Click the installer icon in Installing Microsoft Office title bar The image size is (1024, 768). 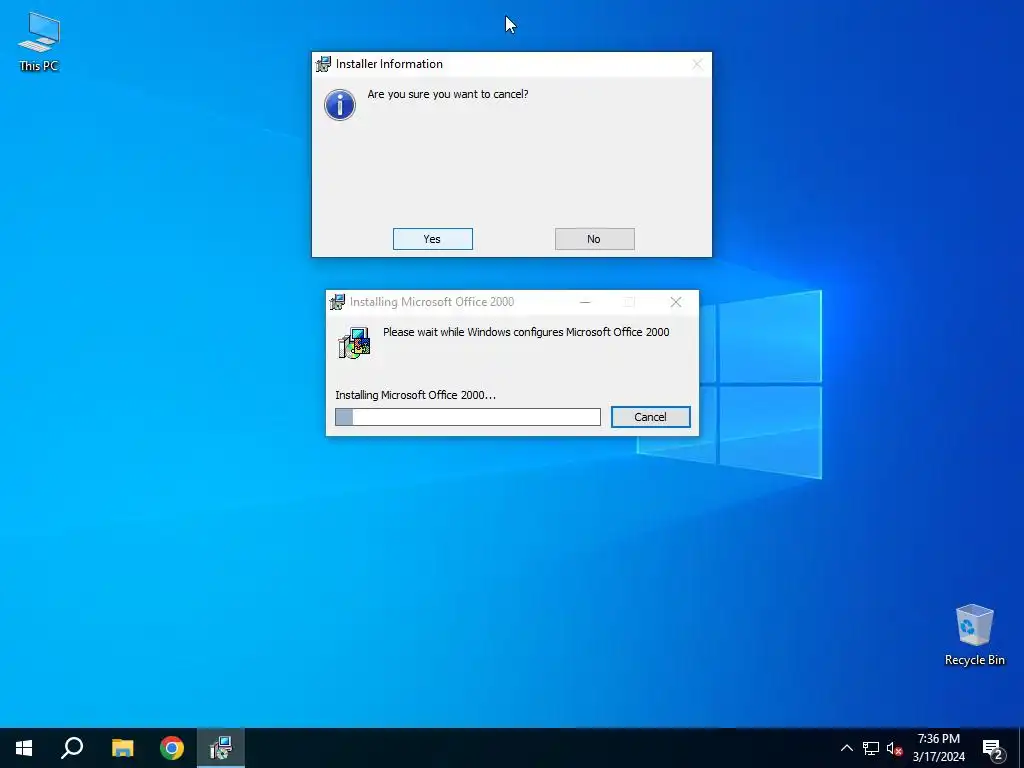point(337,302)
